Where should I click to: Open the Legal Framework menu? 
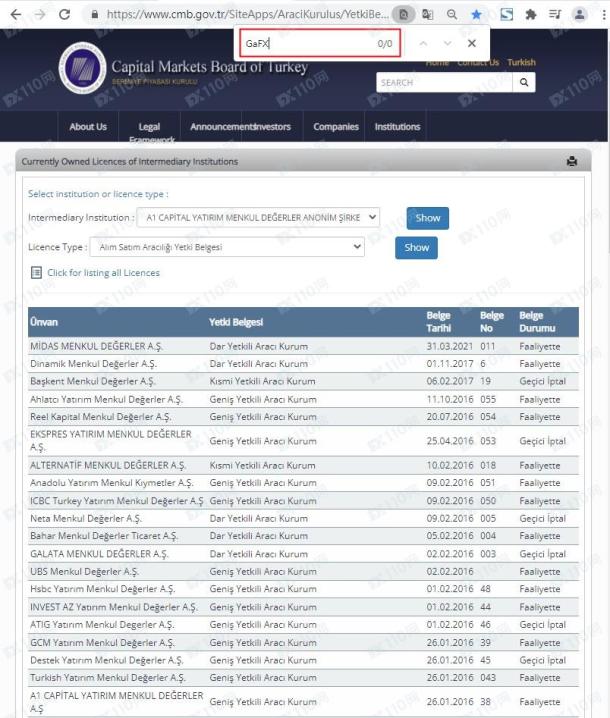149,132
